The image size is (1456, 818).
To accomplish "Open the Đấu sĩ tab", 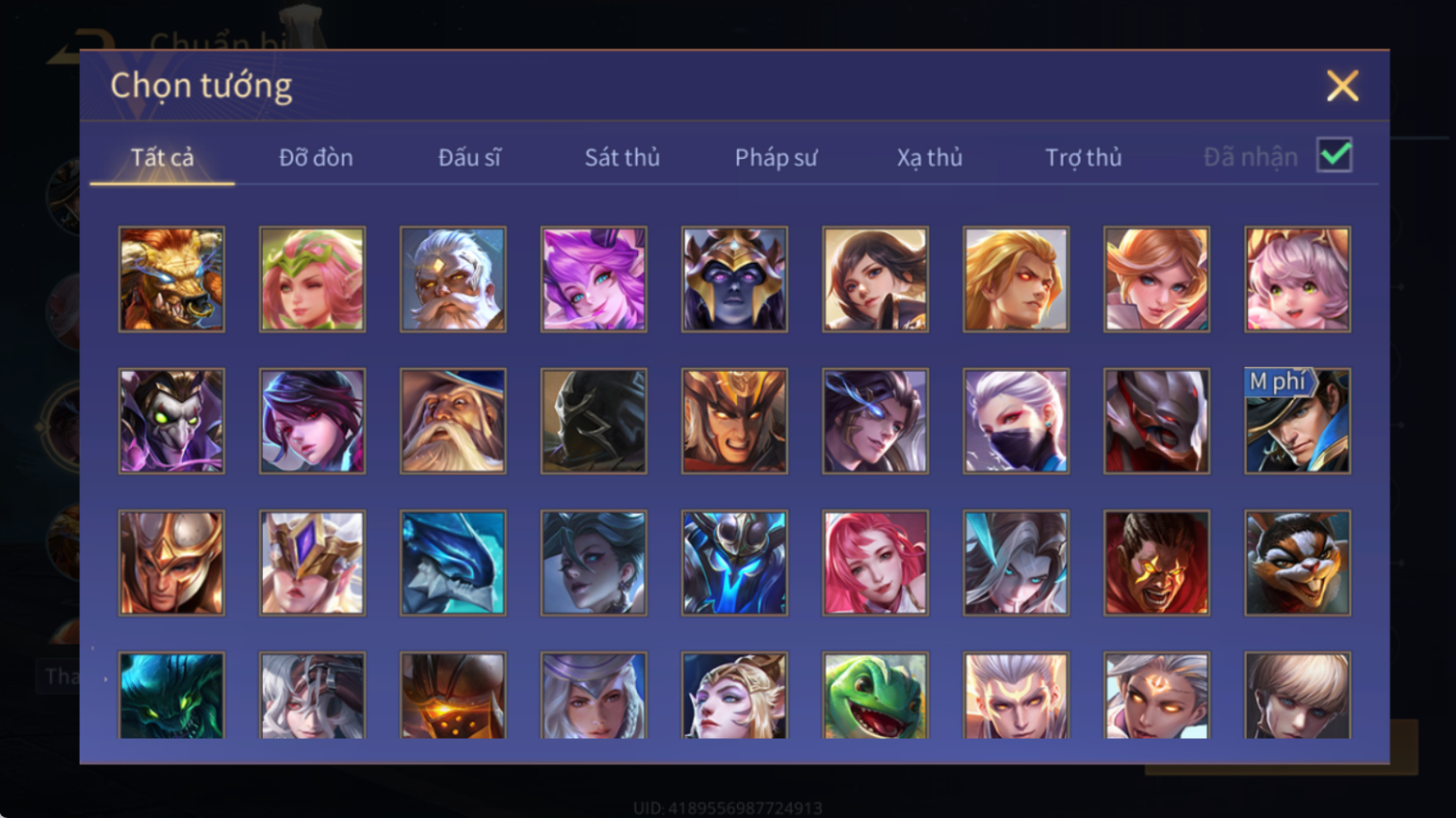I will (x=469, y=157).
